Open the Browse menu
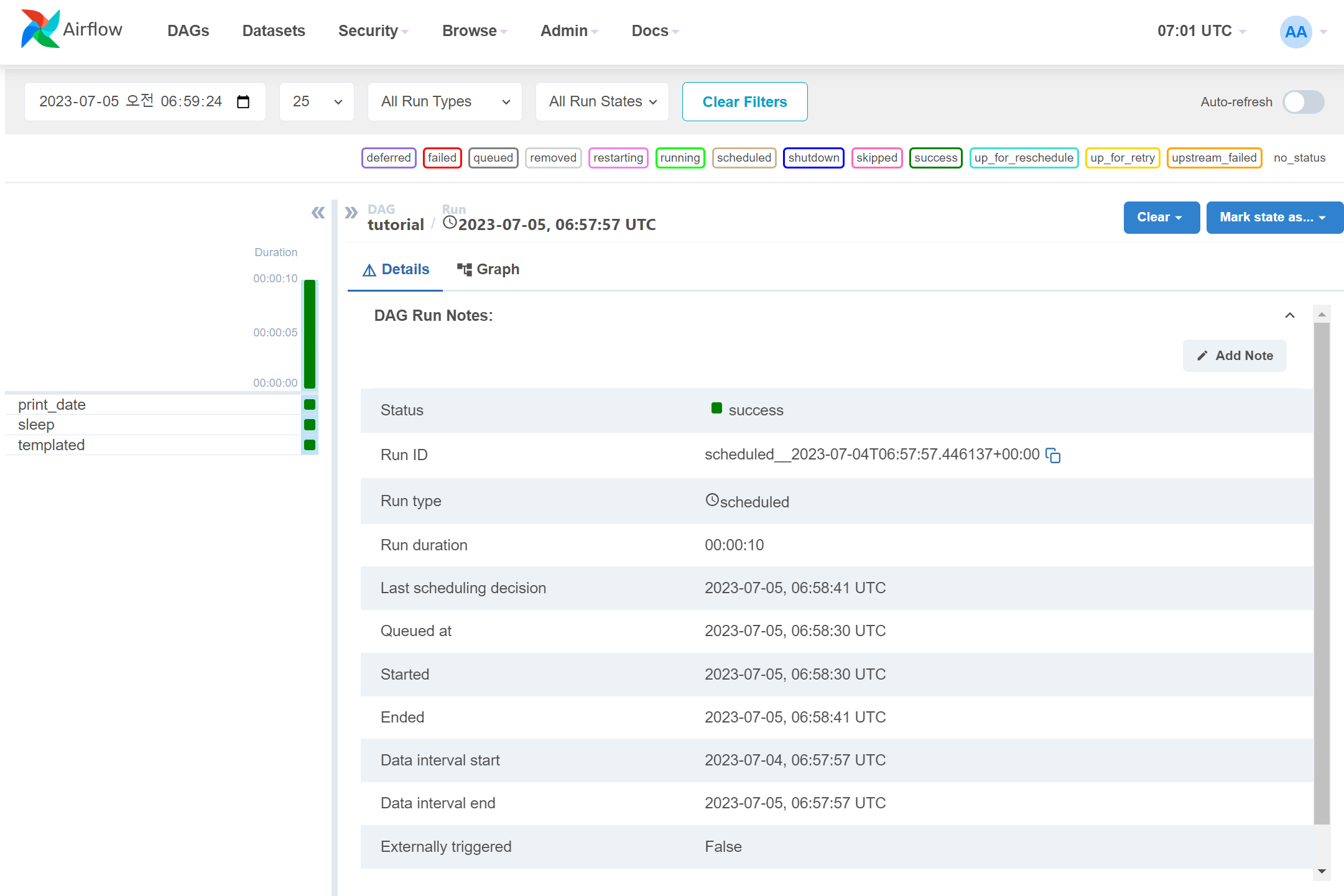Image resolution: width=1344 pixels, height=896 pixels. (475, 31)
